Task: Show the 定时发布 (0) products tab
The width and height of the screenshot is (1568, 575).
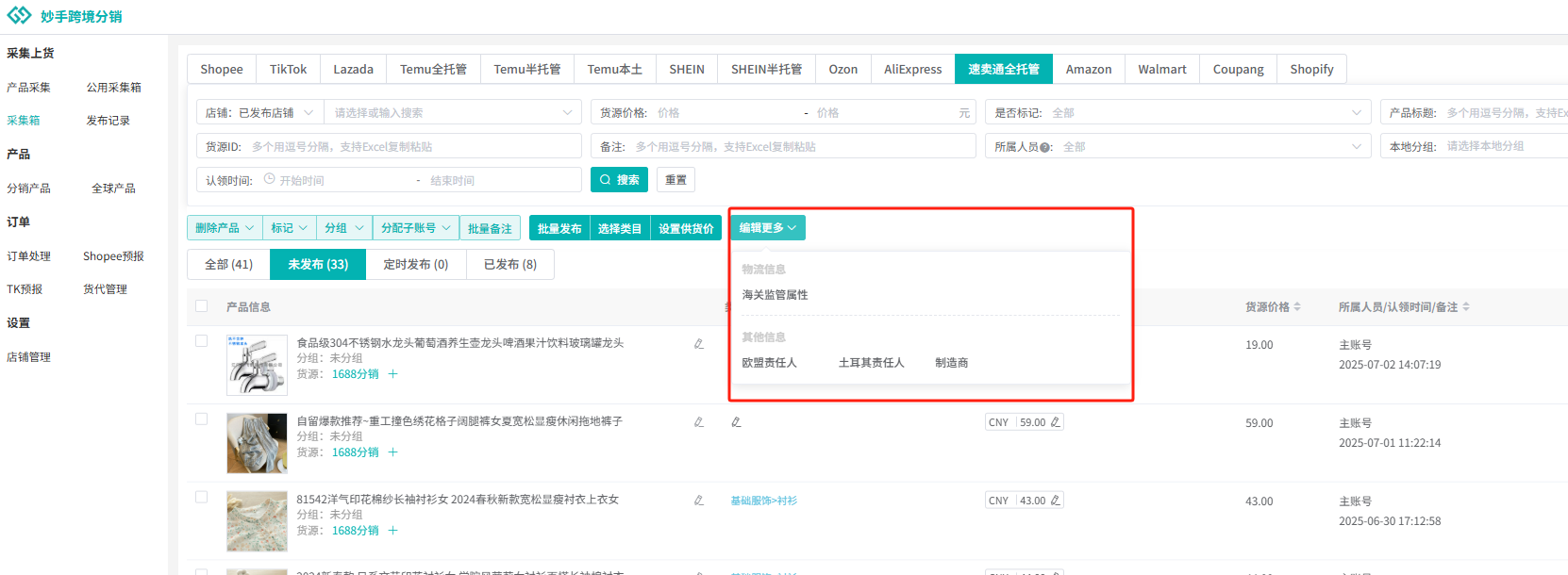Action: pos(416,265)
